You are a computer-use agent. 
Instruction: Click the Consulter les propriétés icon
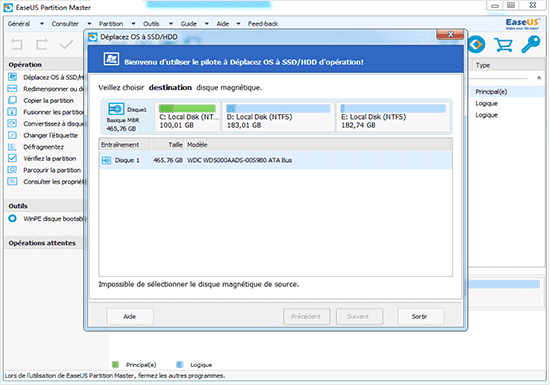coord(12,181)
